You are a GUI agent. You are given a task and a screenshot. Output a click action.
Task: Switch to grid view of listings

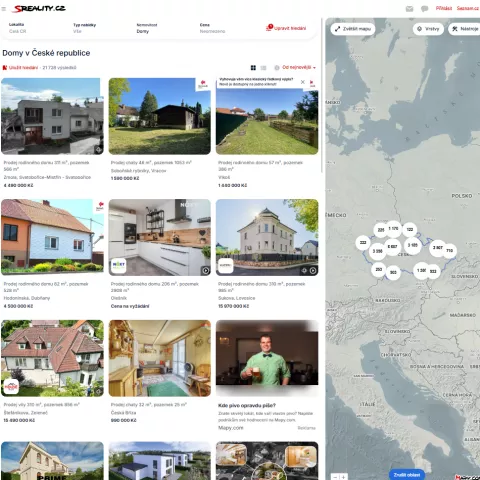[x=253, y=68]
